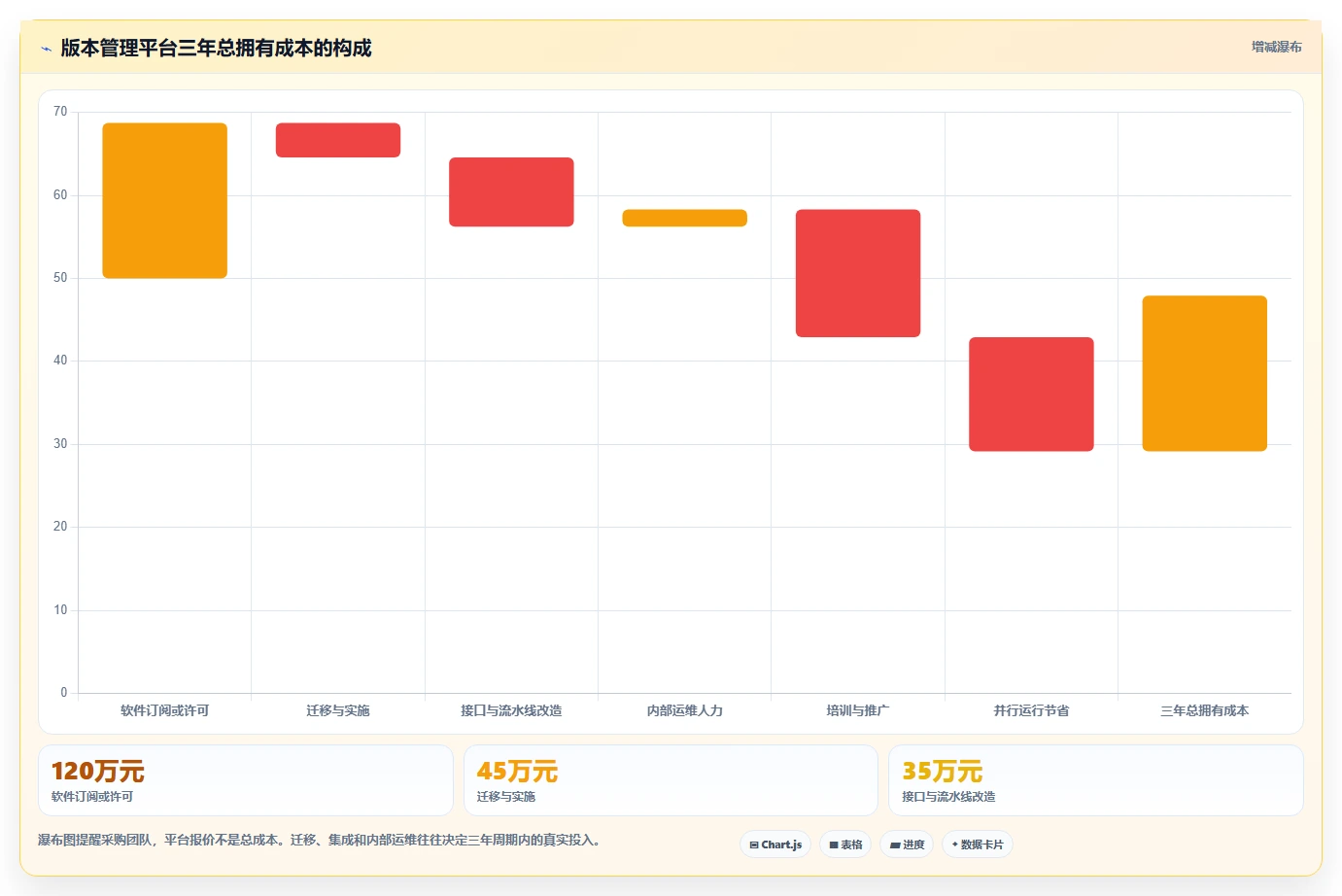Click the 表格 tag chip
Image resolution: width=1342 pixels, height=896 pixels.
point(845,844)
